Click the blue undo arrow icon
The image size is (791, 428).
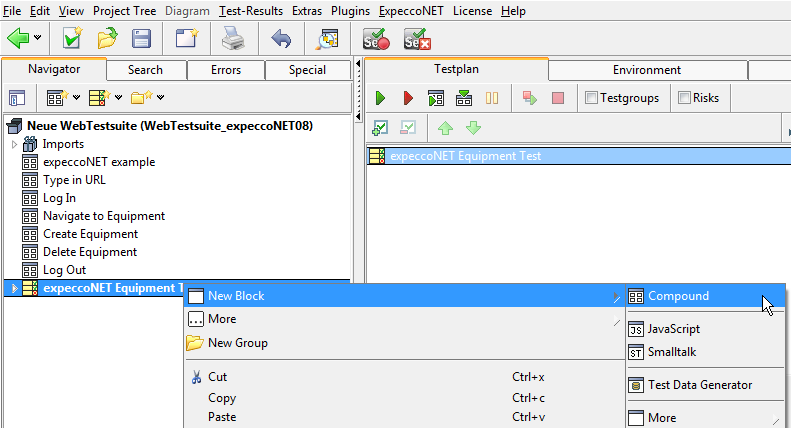click(x=281, y=39)
